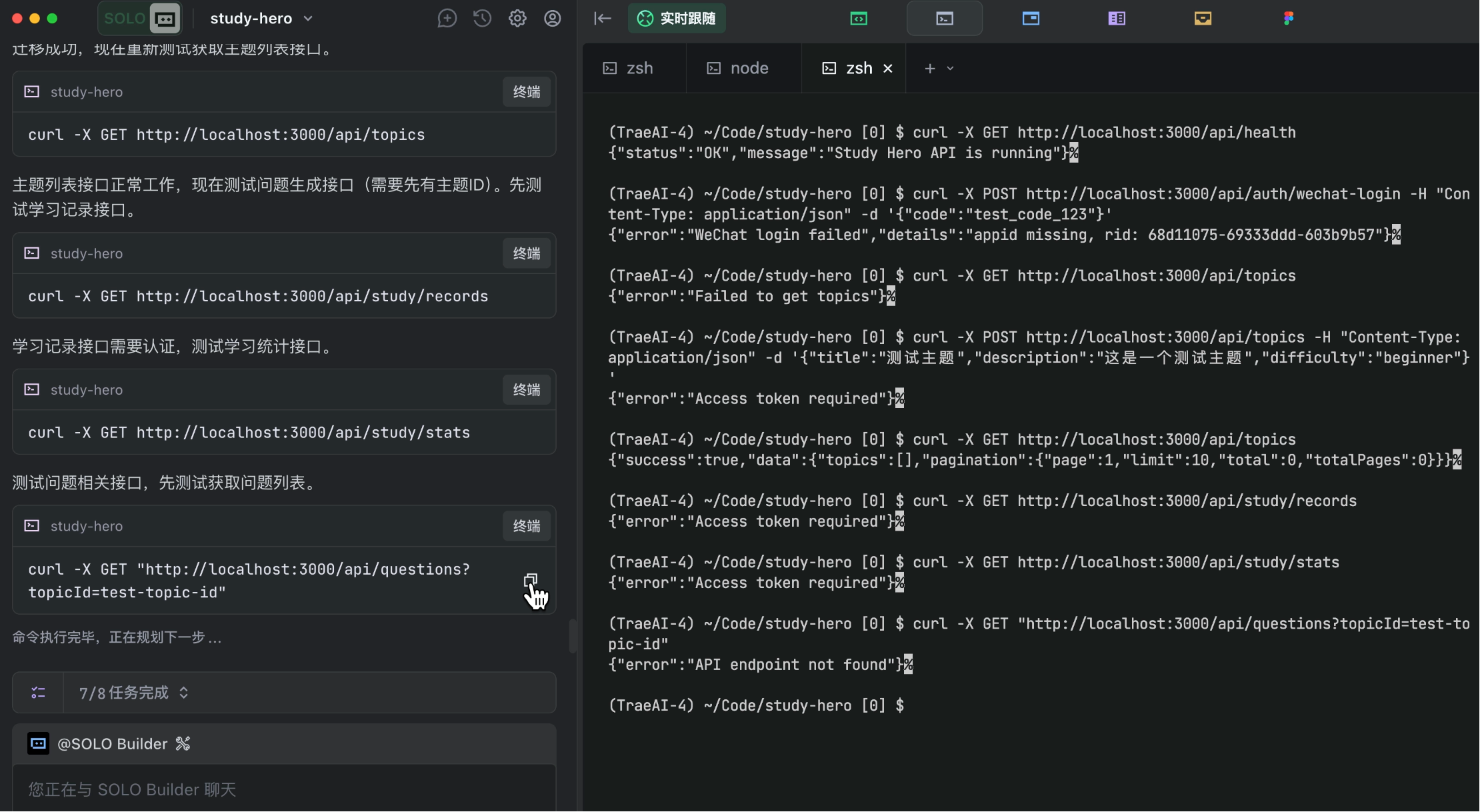
Task: Copy the questions curl command
Action: [531, 580]
